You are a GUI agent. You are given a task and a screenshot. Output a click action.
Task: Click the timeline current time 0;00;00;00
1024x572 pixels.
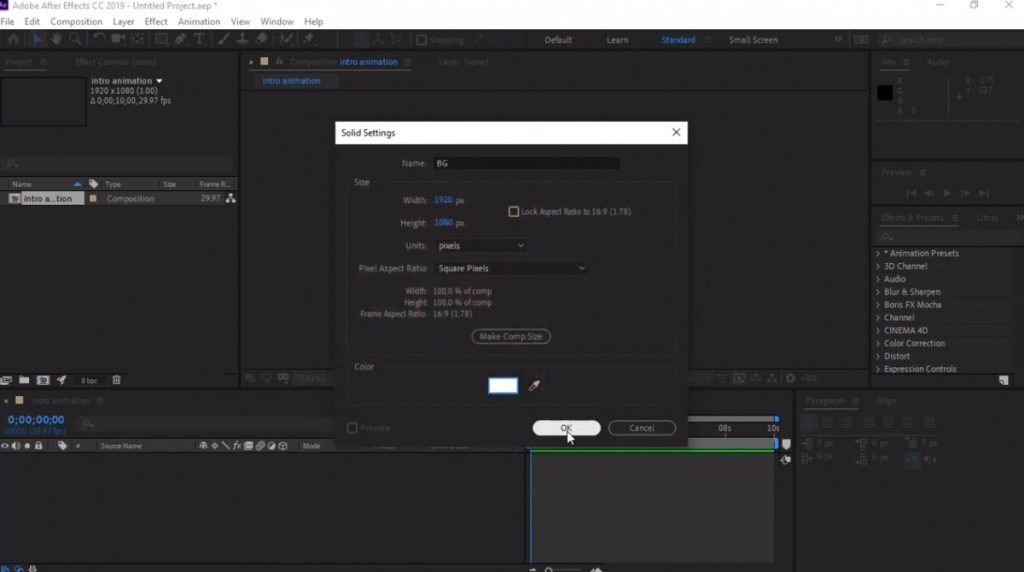[36, 420]
